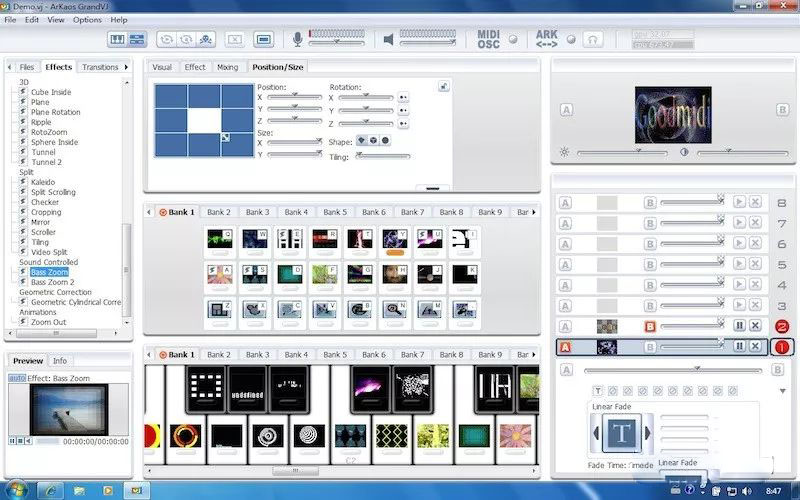
Task: Click the headphones preview icon
Action: click(x=593, y=39)
